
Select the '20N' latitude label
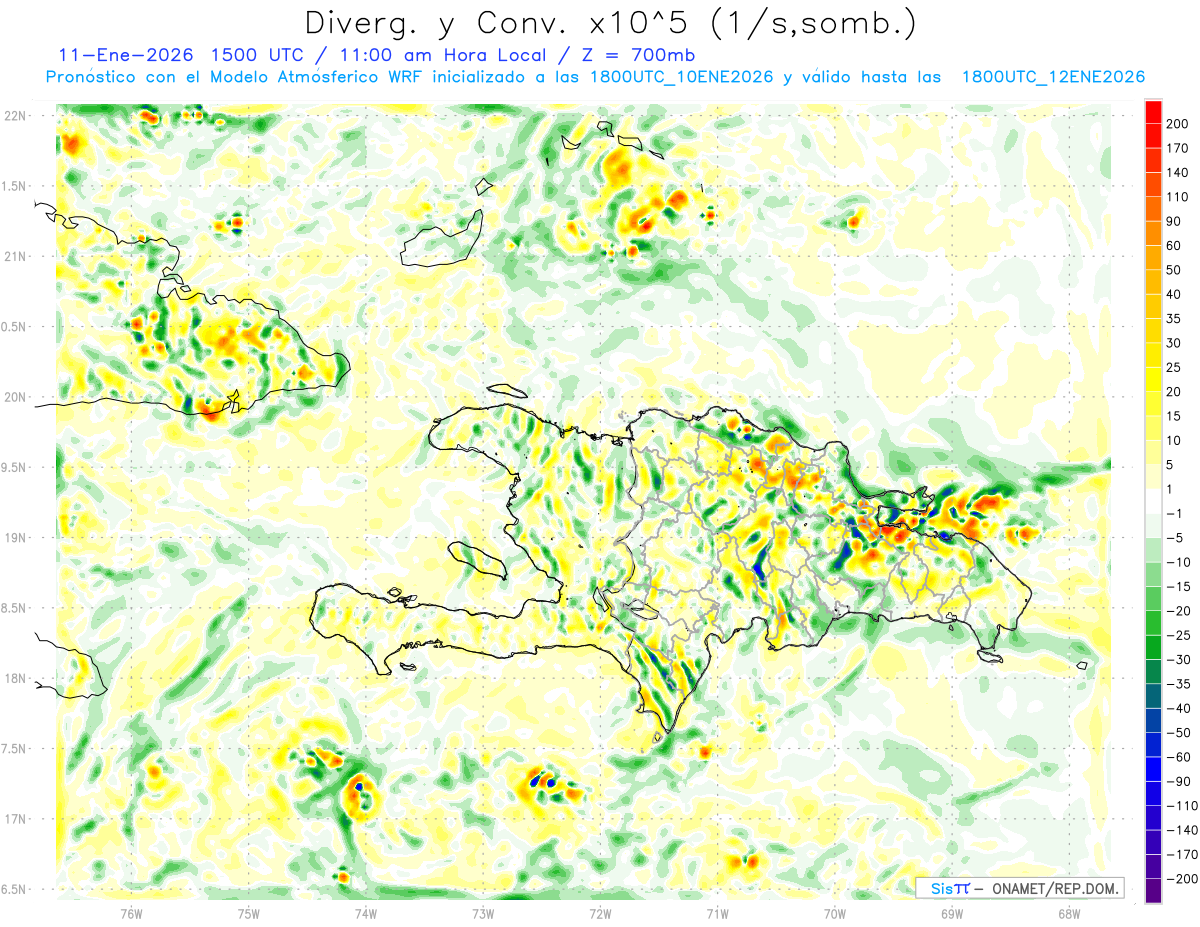16,397
